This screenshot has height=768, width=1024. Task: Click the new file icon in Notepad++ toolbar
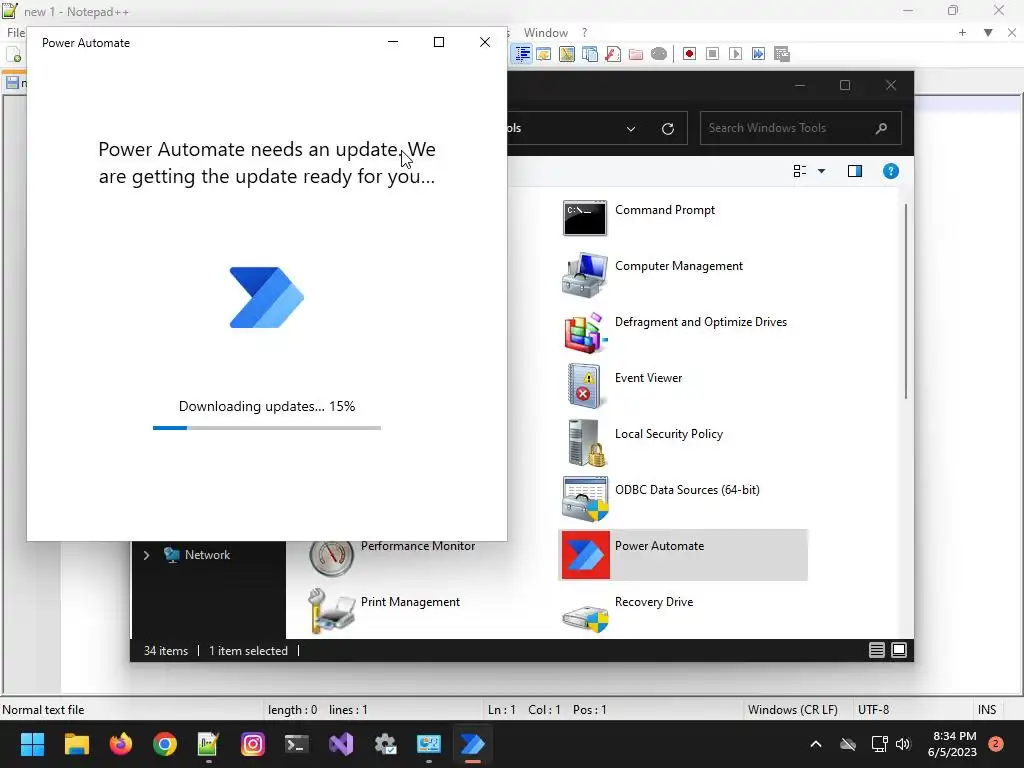(x=14, y=55)
